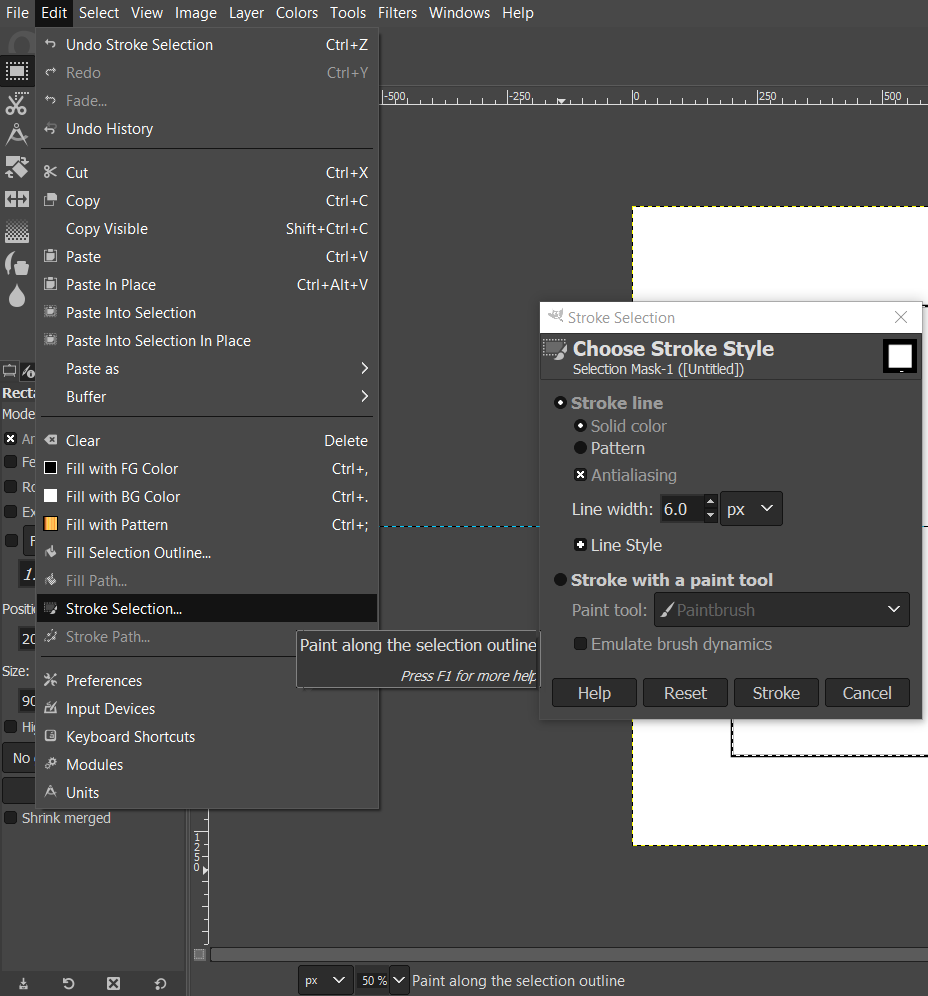The width and height of the screenshot is (928, 996).
Task: Open the Layer menu
Action: click(246, 13)
